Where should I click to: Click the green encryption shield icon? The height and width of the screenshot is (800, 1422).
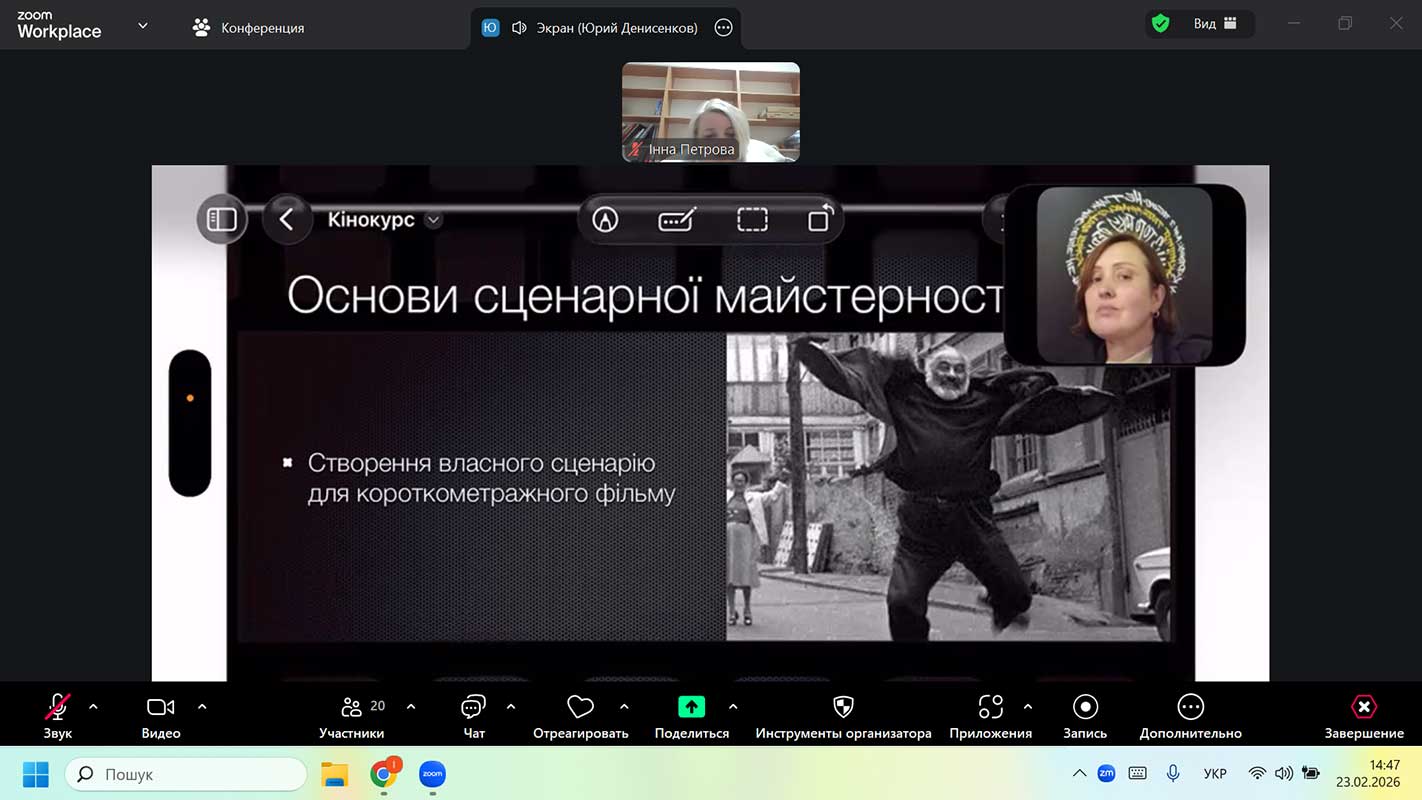1160,24
